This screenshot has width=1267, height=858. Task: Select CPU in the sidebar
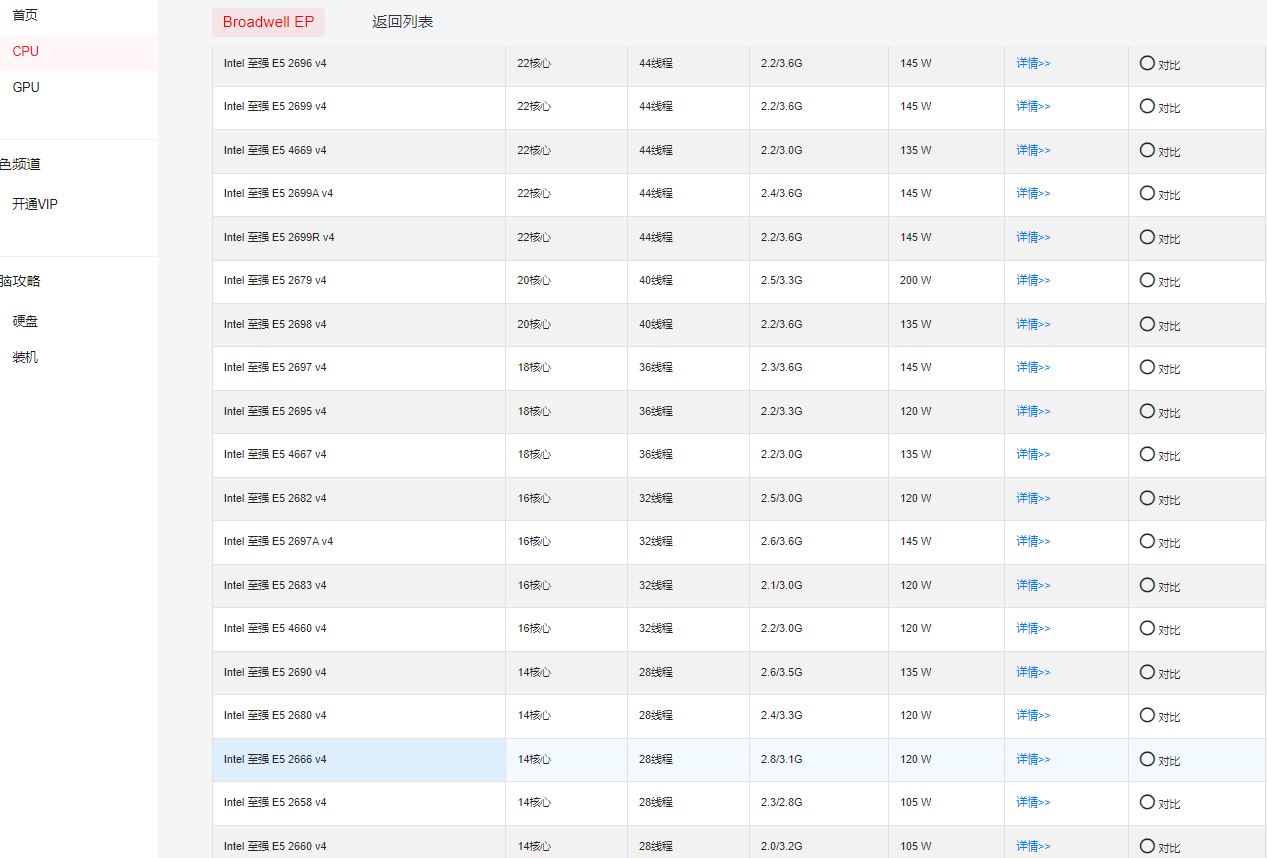coord(26,51)
